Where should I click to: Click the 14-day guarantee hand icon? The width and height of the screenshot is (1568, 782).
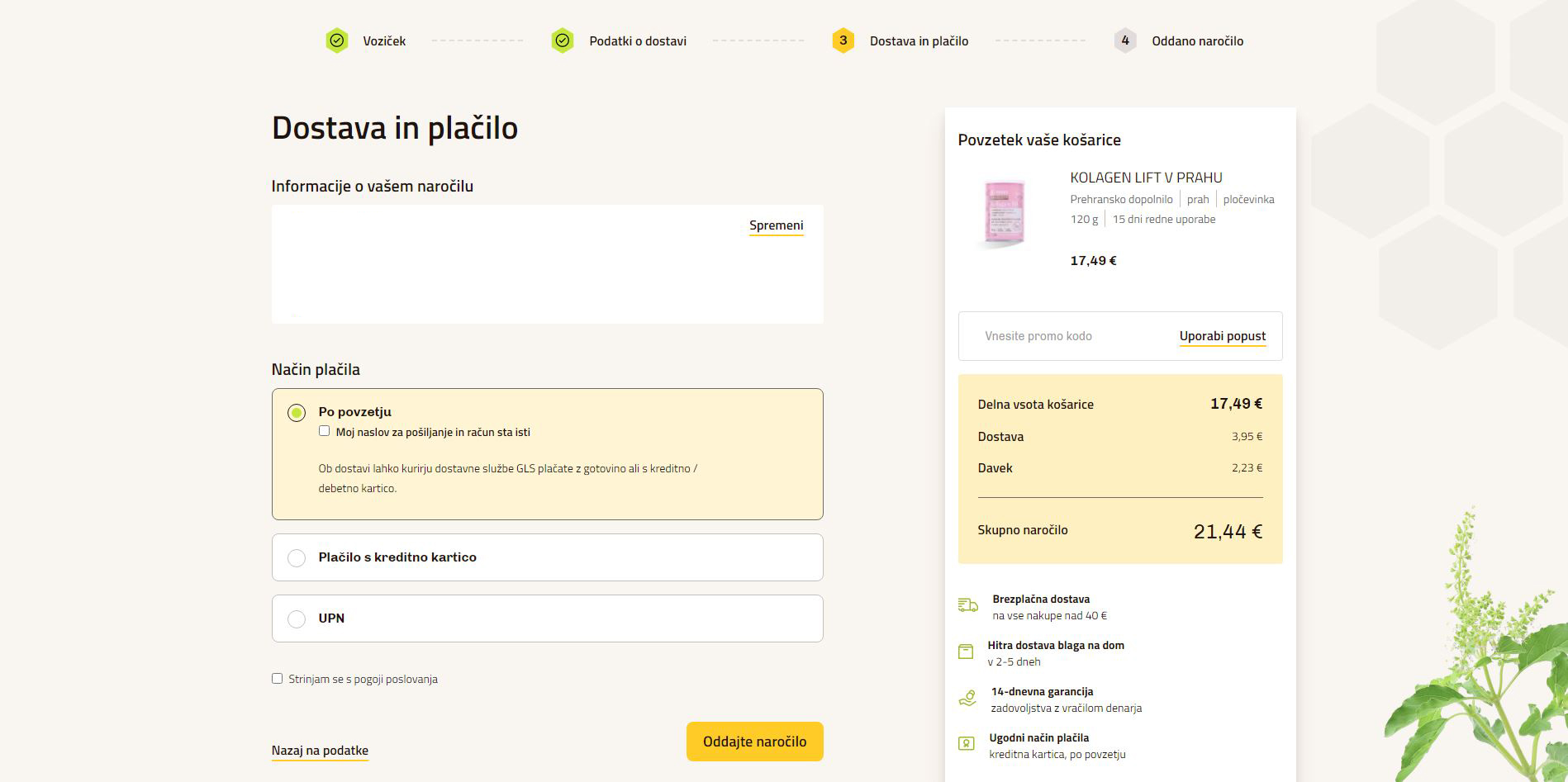967,699
